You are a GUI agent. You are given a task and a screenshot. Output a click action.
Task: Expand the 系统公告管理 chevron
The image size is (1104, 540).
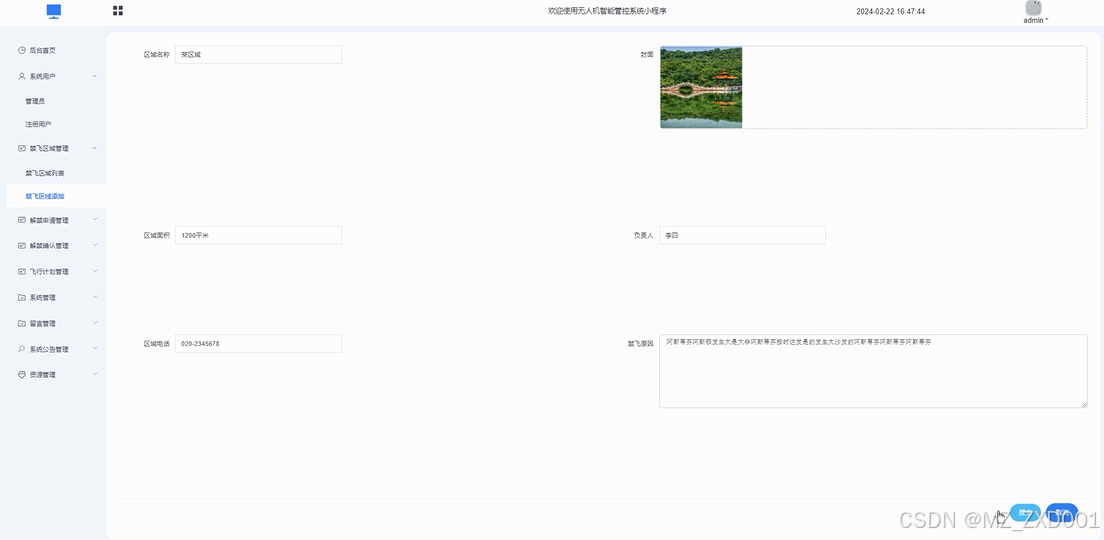[x=95, y=349]
